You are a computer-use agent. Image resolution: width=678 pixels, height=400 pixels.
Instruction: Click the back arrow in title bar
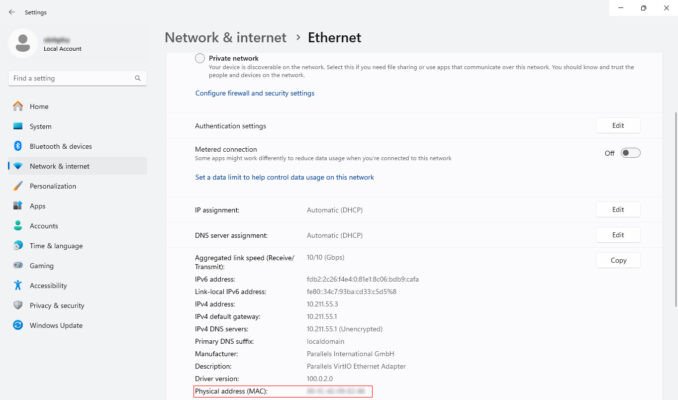tap(11, 13)
